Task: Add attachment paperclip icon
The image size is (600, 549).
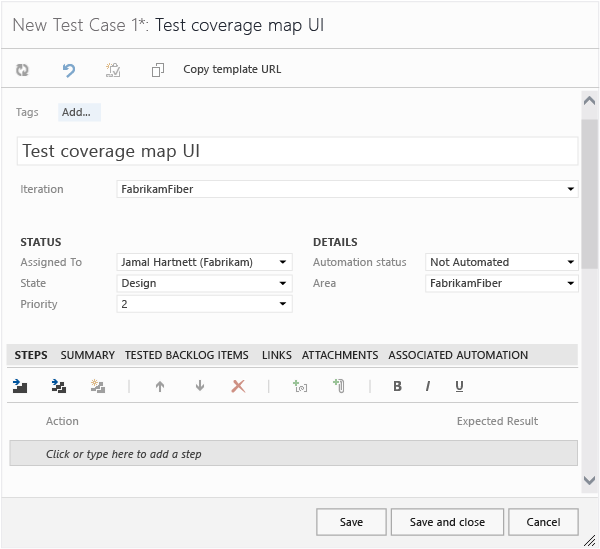Action: tap(339, 386)
